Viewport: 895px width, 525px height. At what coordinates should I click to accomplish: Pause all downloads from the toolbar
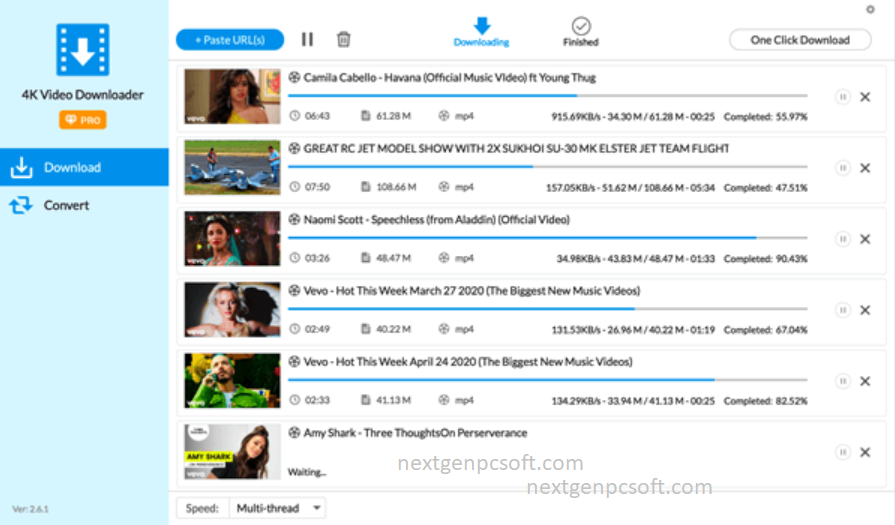coord(307,39)
